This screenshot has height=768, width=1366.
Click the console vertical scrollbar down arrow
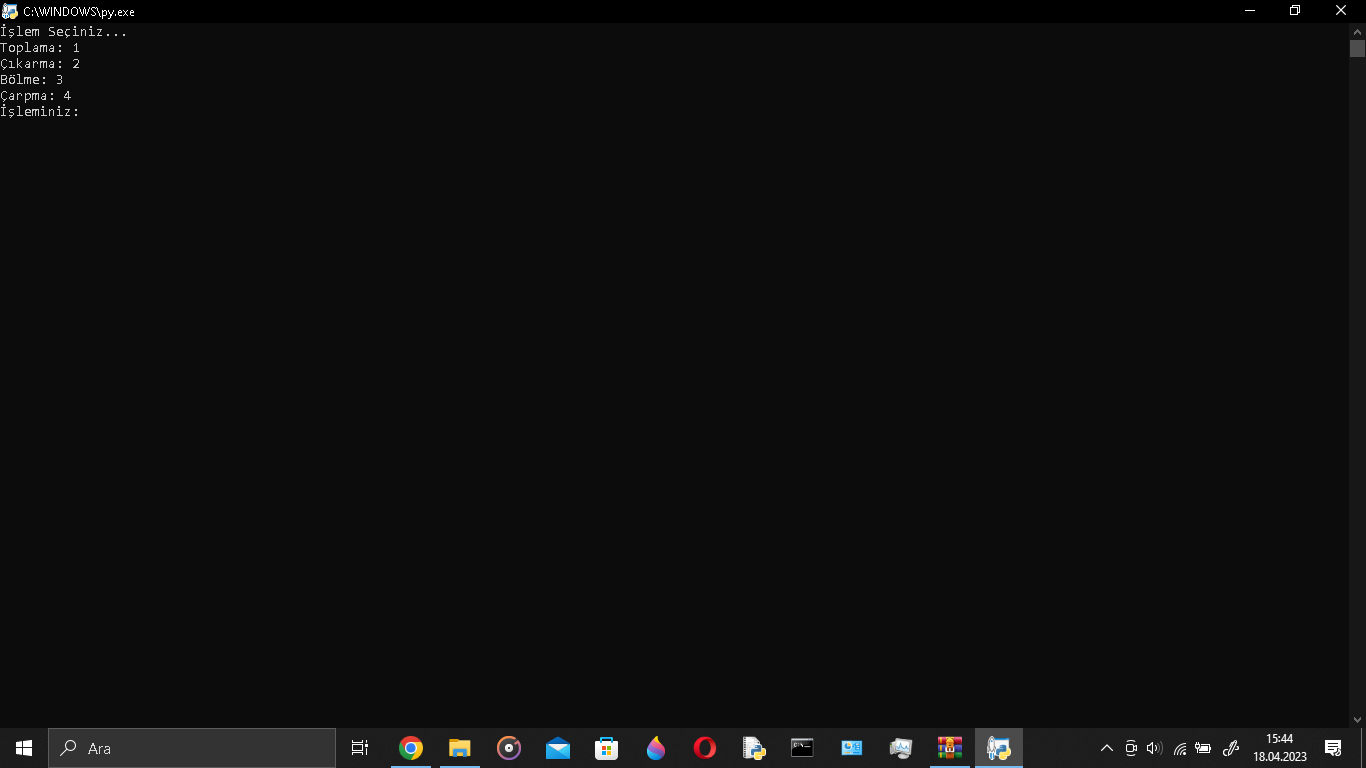tap(1357, 719)
